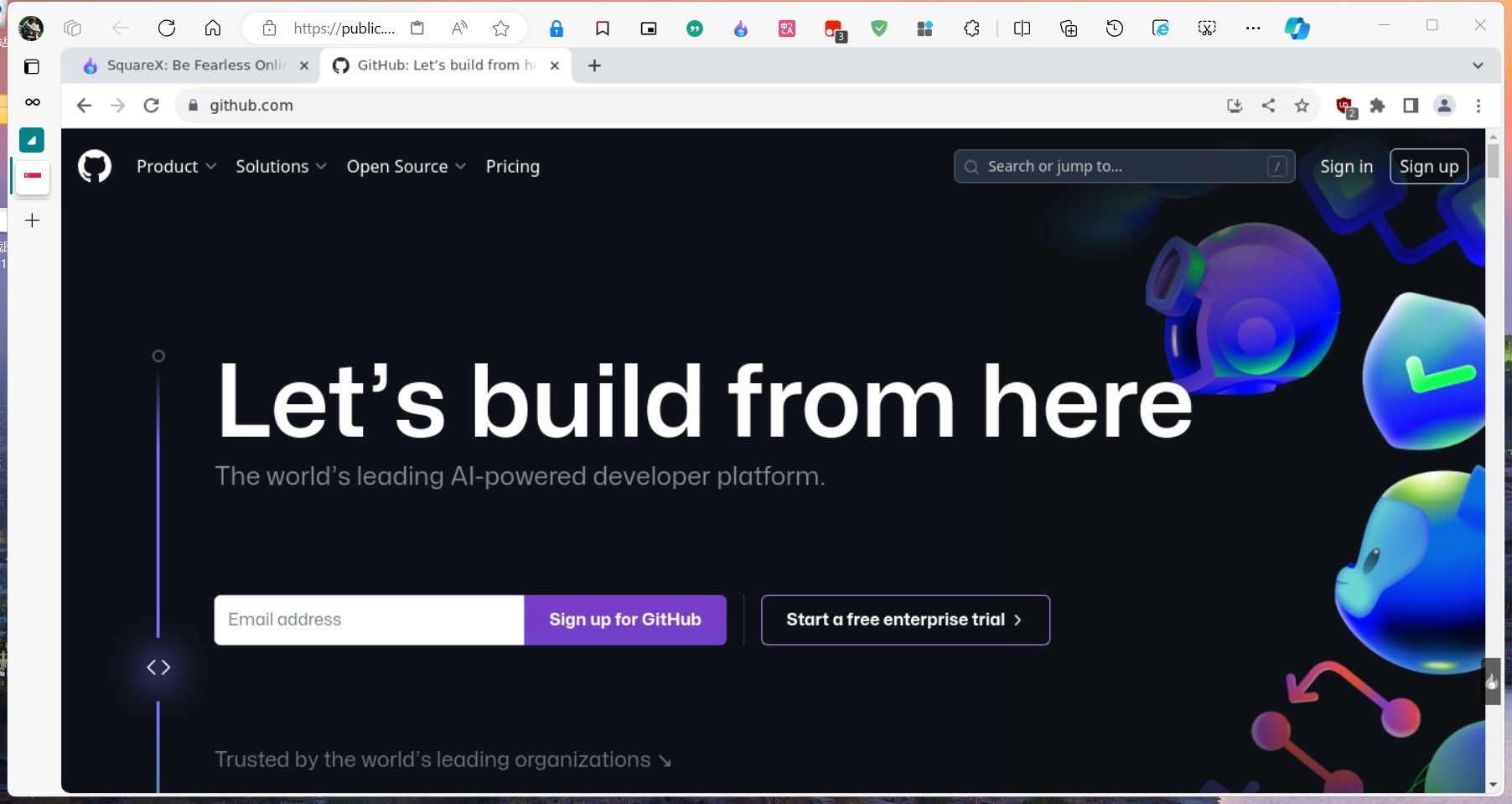Open infinity icon sidebar tab
The height and width of the screenshot is (804, 1512).
pos(32,102)
